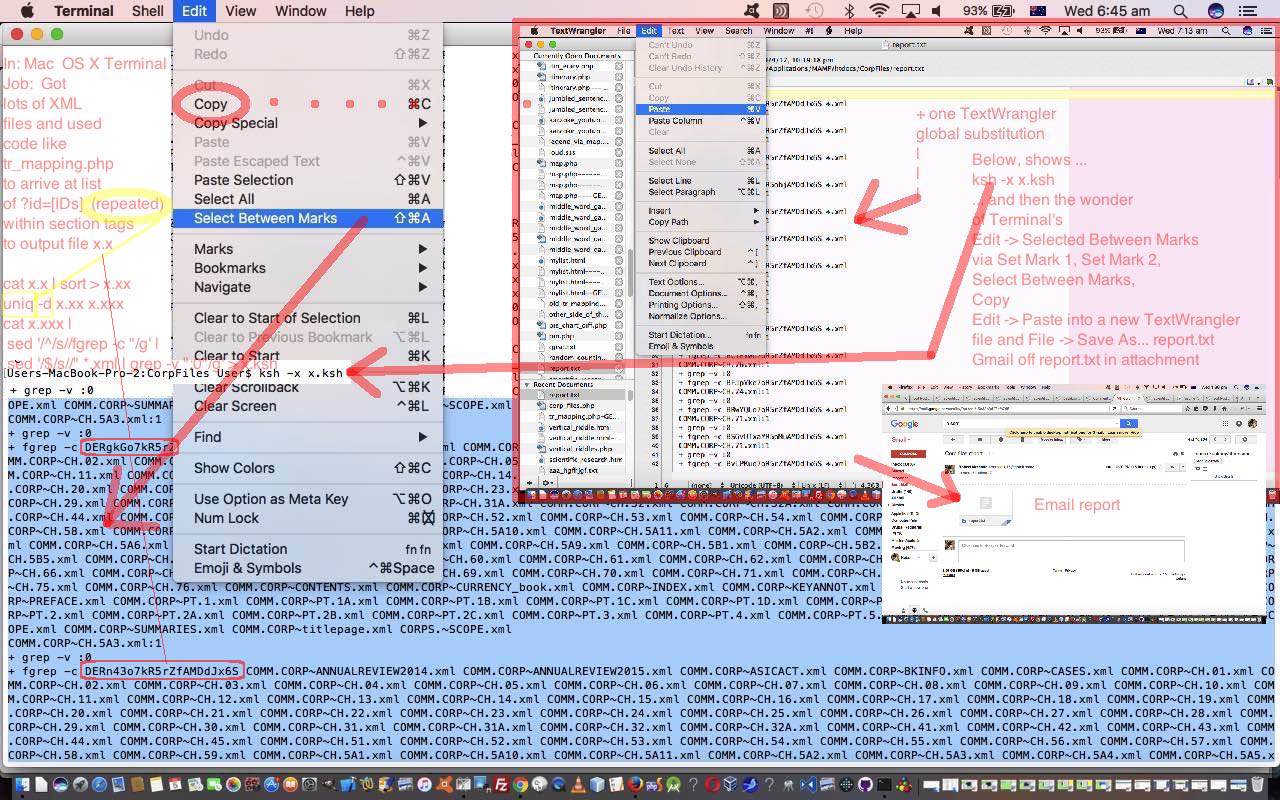Screen dimensions: 1280x800
Task: Open GitHub Desktop icon in Dock
Action: tap(865, 785)
